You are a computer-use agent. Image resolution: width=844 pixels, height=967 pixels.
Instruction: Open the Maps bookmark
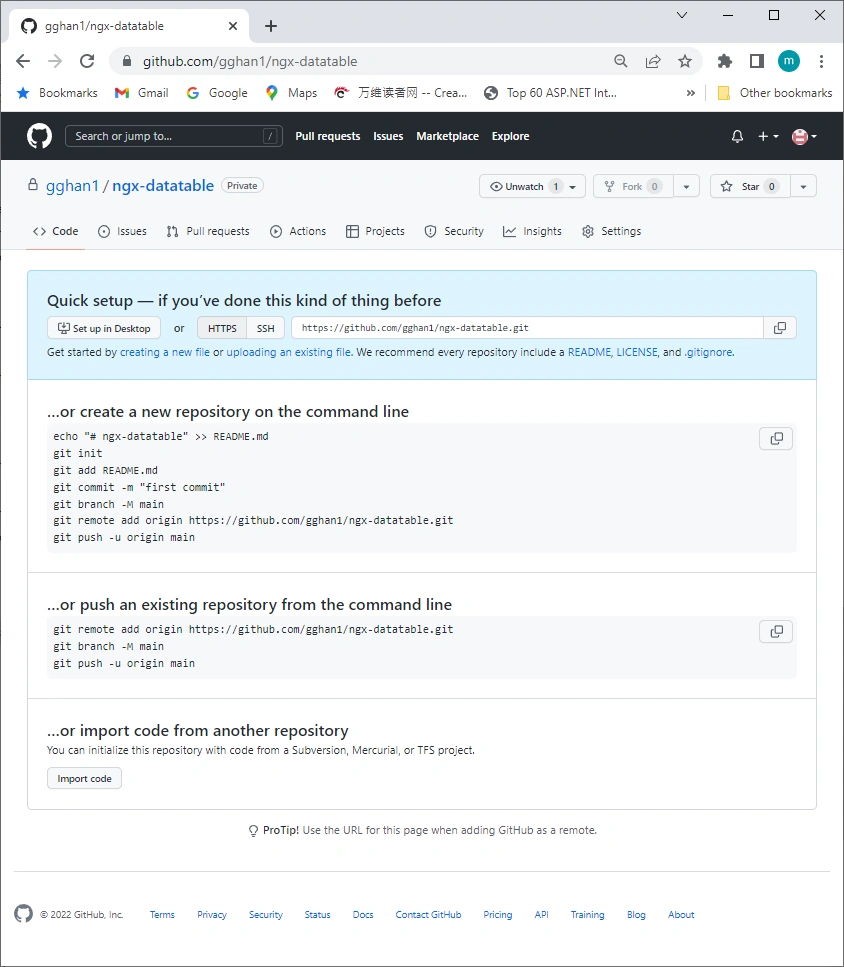(291, 93)
